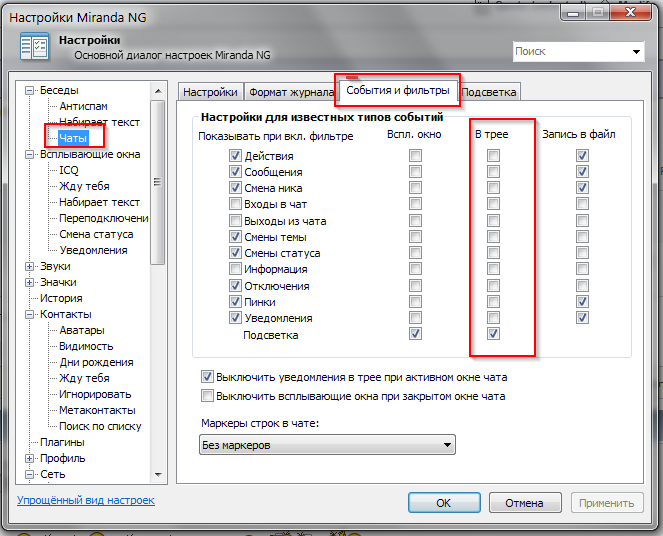The width and height of the screenshot is (663, 536).
Task: Open the Подсветка tab
Action: (489, 92)
